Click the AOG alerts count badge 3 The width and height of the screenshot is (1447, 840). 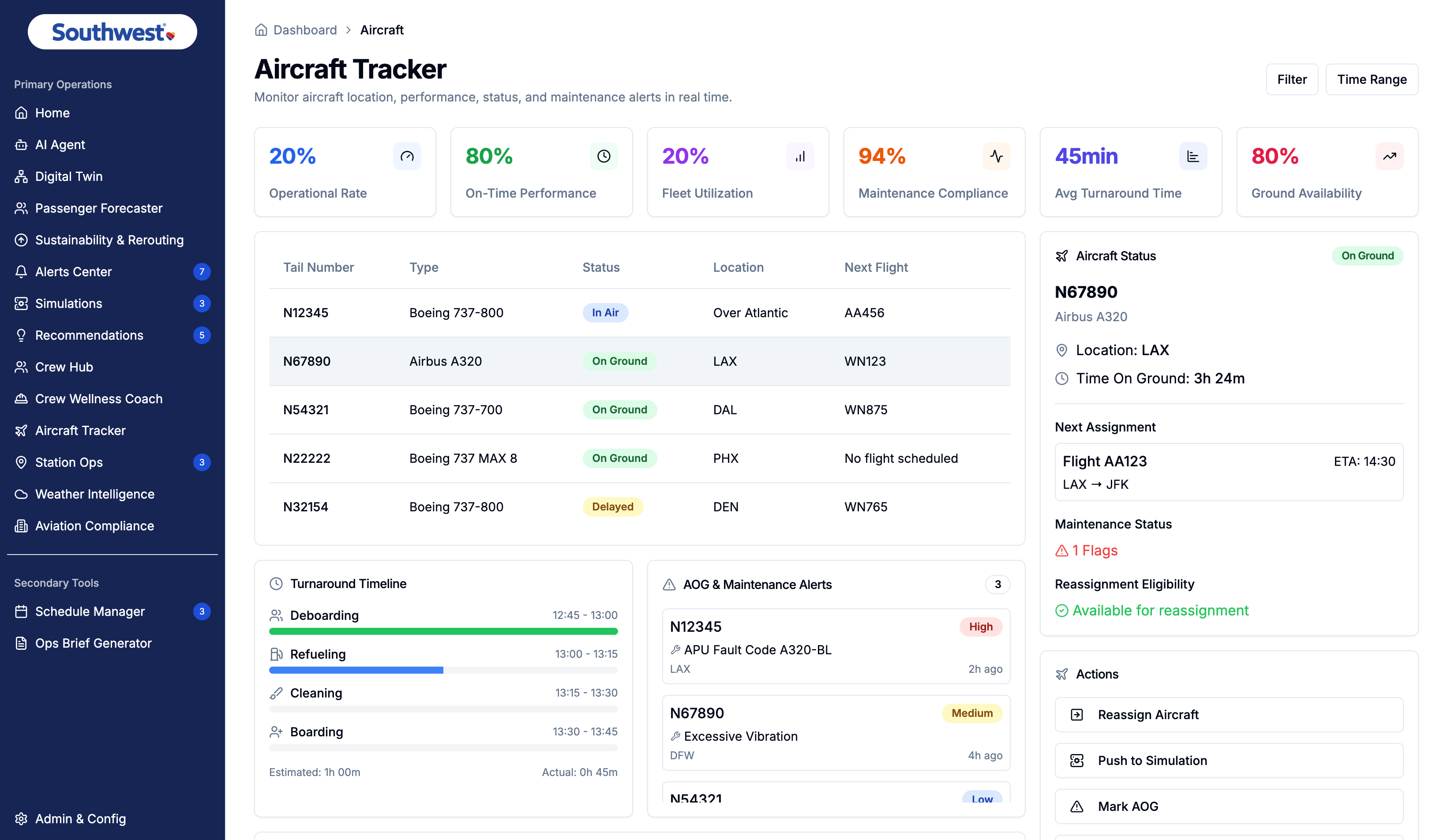pos(998,585)
